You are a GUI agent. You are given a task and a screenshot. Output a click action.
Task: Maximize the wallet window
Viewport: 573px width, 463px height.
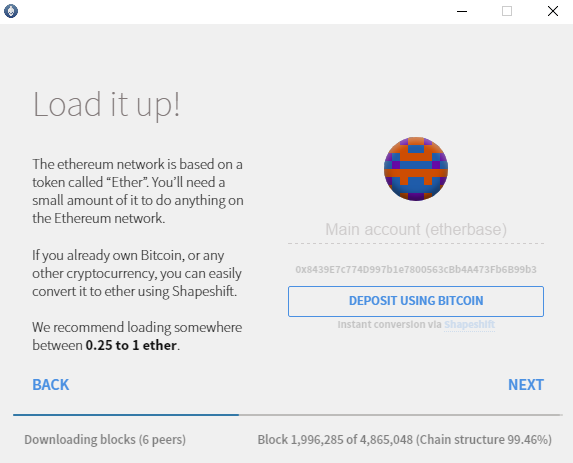507,11
